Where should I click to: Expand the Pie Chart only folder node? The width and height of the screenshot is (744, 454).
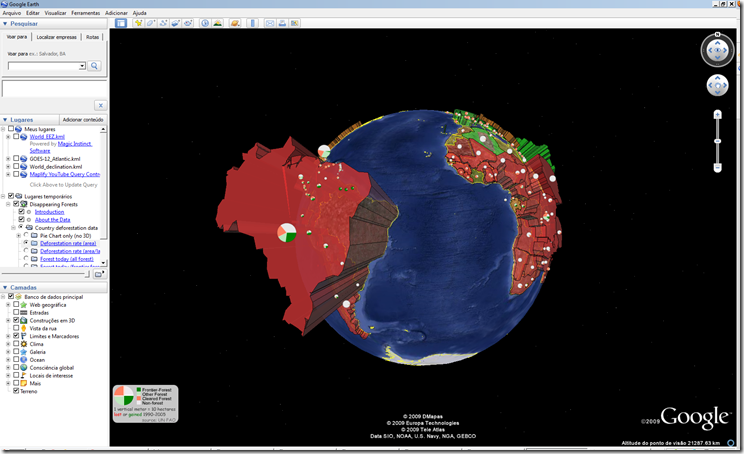[19, 235]
